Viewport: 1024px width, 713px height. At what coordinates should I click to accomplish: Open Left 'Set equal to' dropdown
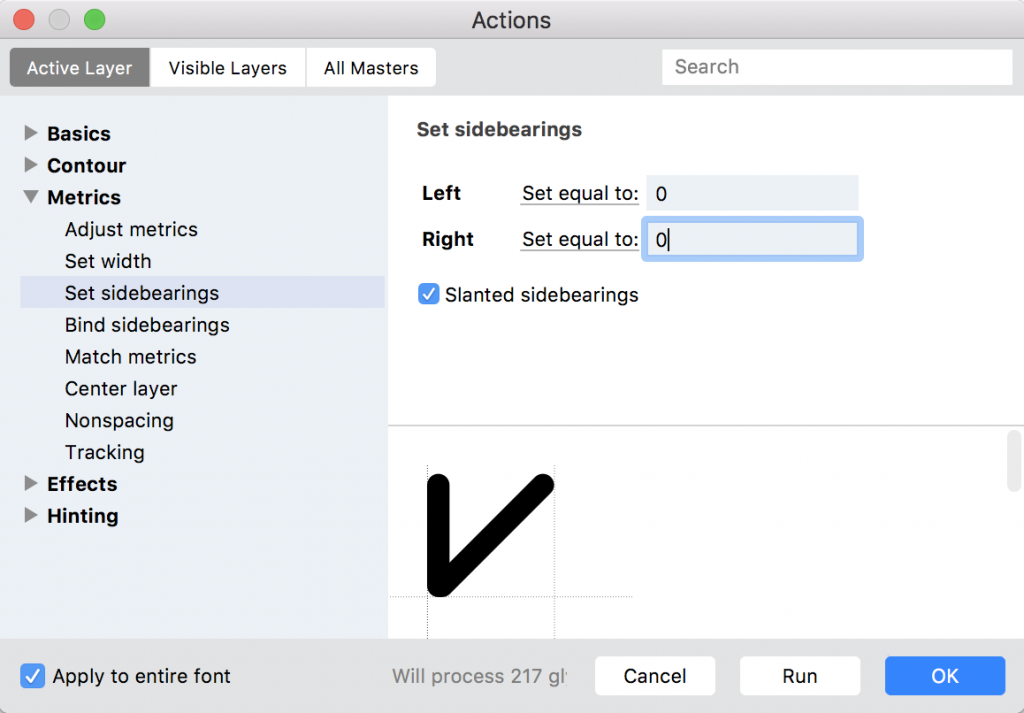(x=580, y=193)
